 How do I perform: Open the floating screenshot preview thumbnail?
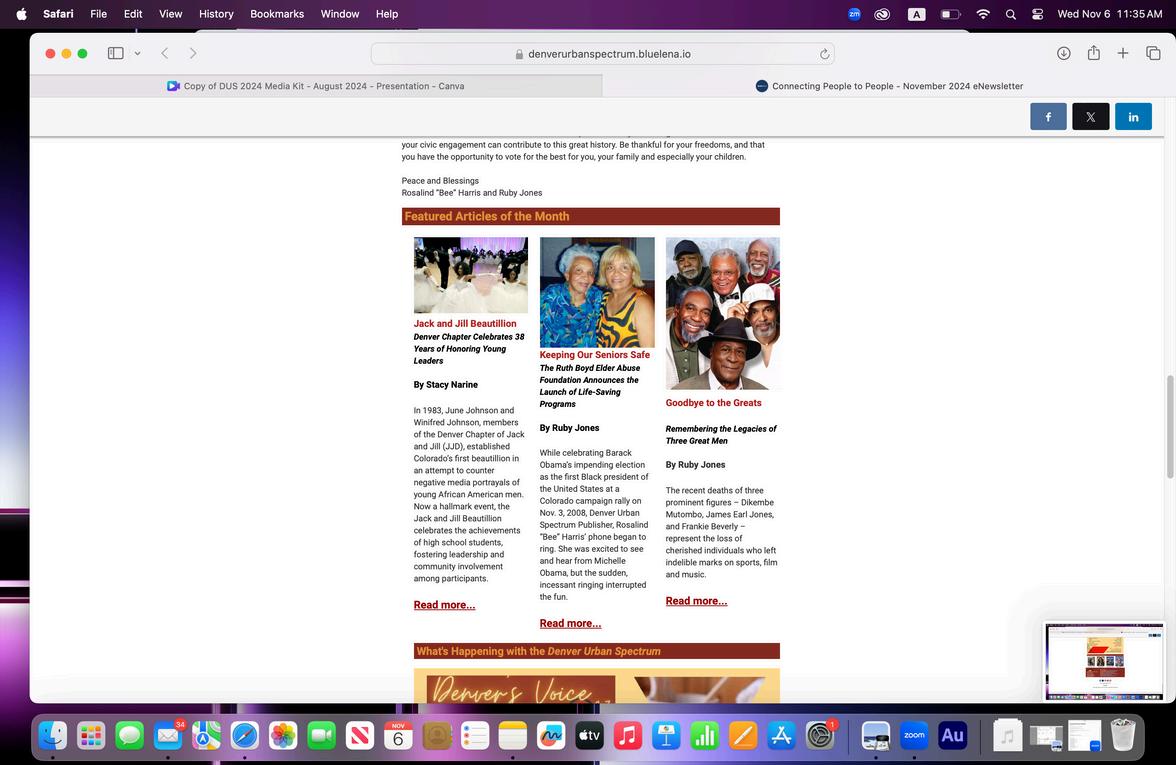(1105, 661)
